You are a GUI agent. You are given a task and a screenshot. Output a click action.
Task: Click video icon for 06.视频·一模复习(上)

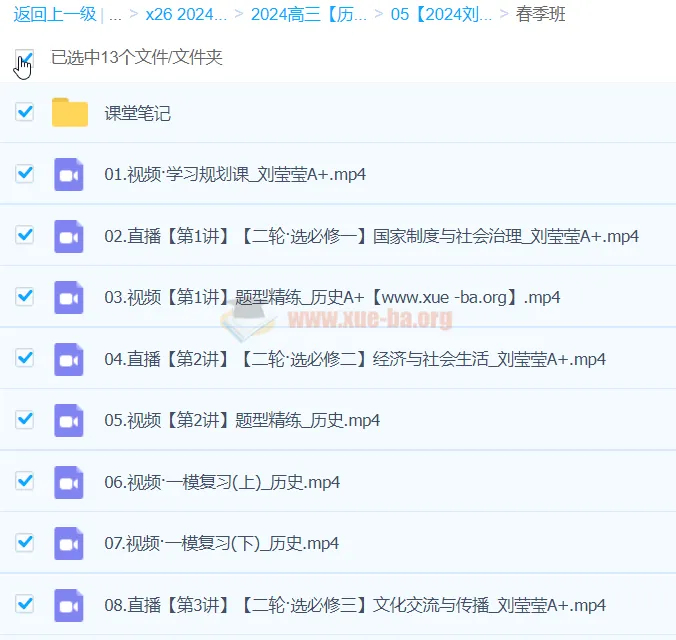pos(69,482)
